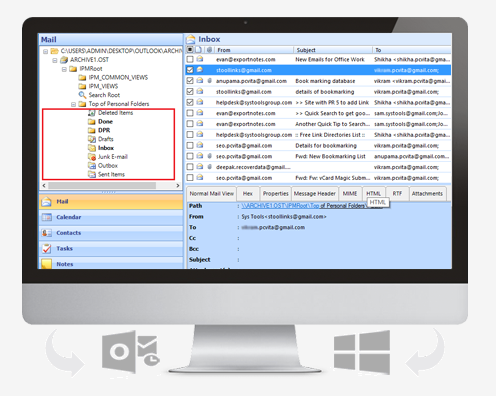Click the Search Root magnifier icon
496x396 pixels.
(x=82, y=95)
